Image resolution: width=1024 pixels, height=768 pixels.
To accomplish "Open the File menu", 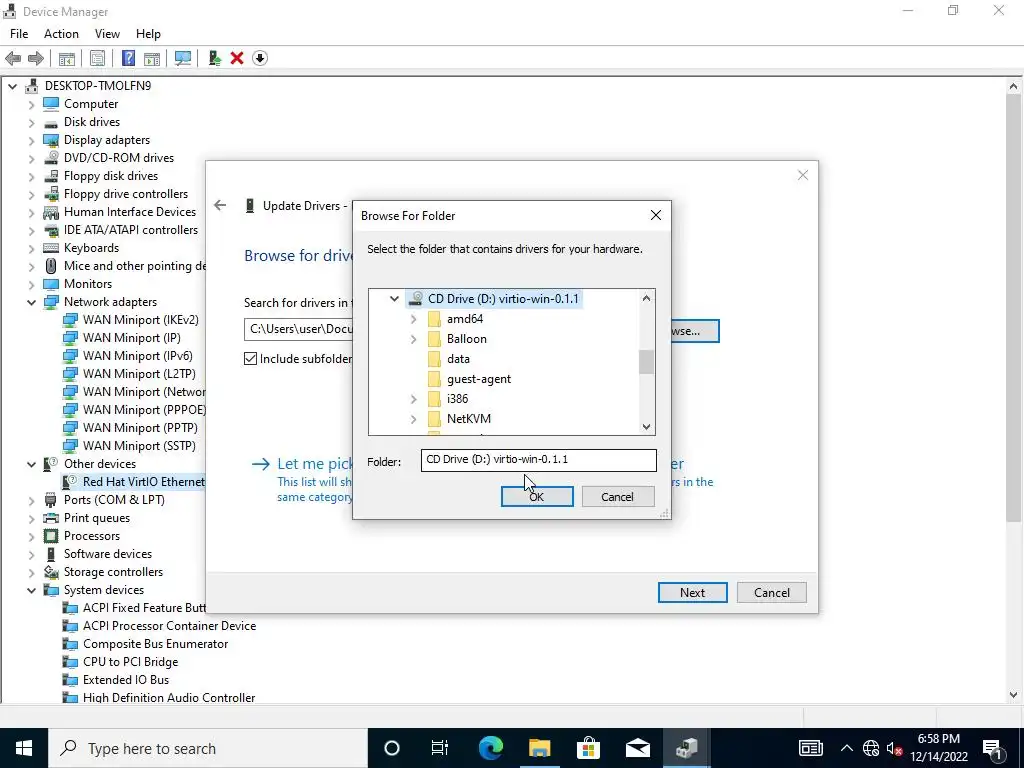I will click(19, 34).
